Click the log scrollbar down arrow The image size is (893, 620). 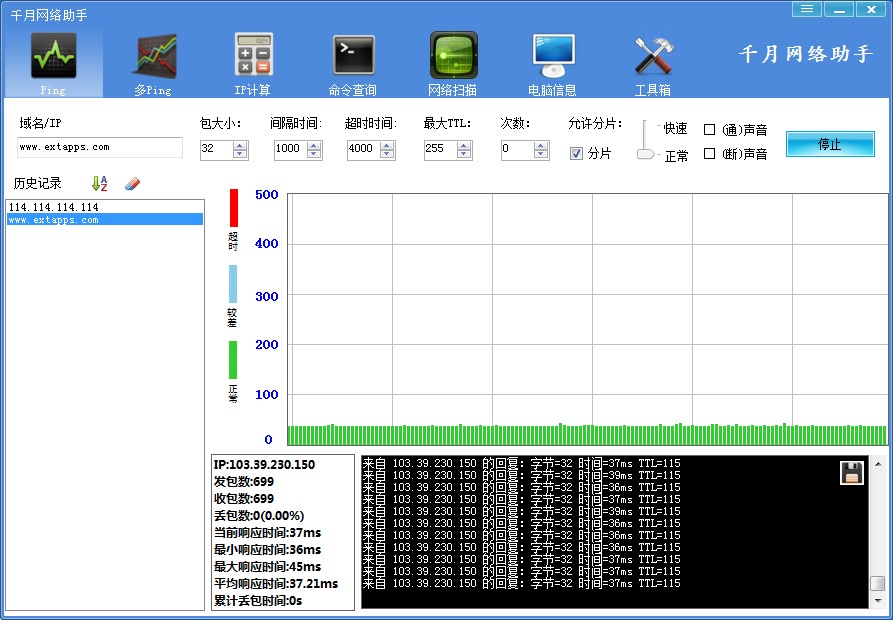878,600
